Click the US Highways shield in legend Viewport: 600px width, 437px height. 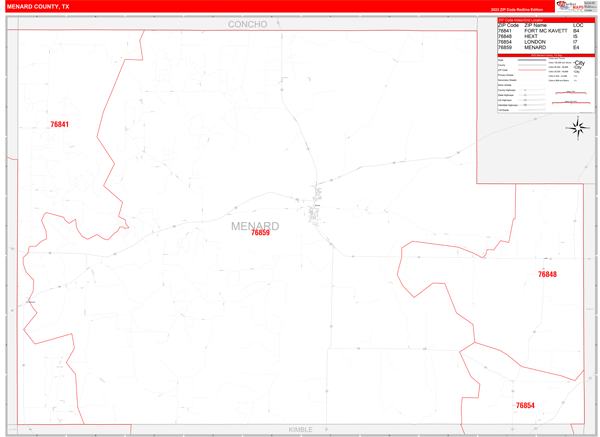point(527,99)
